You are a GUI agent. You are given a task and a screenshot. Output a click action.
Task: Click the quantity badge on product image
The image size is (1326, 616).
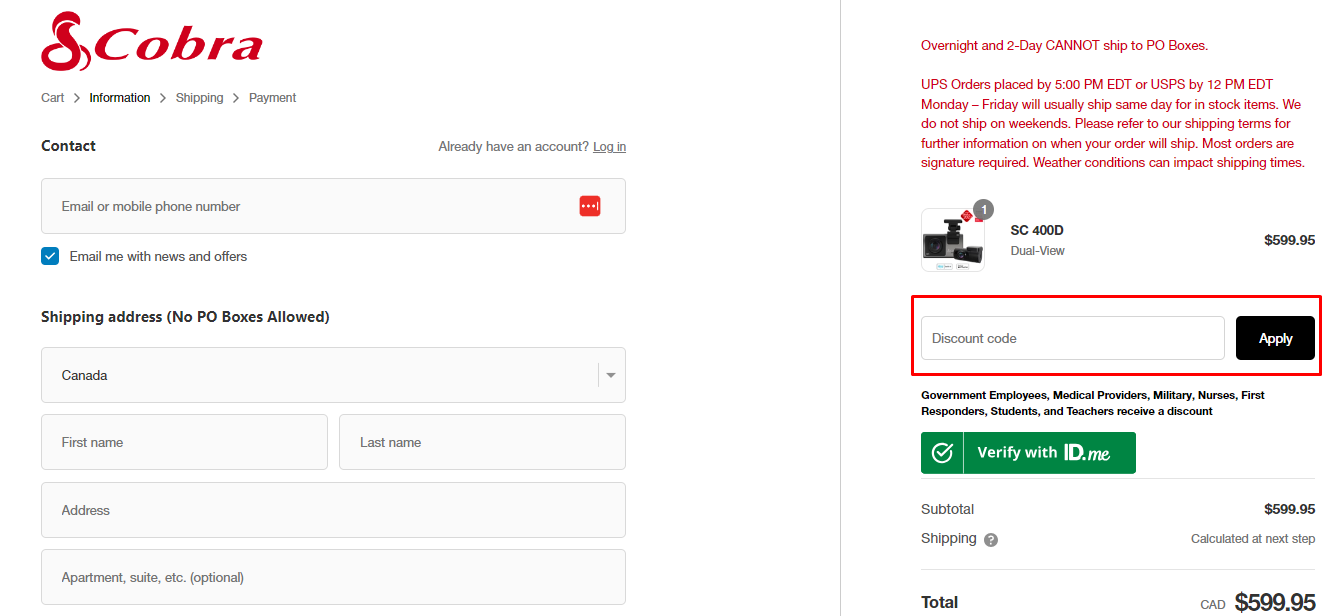coord(983,209)
